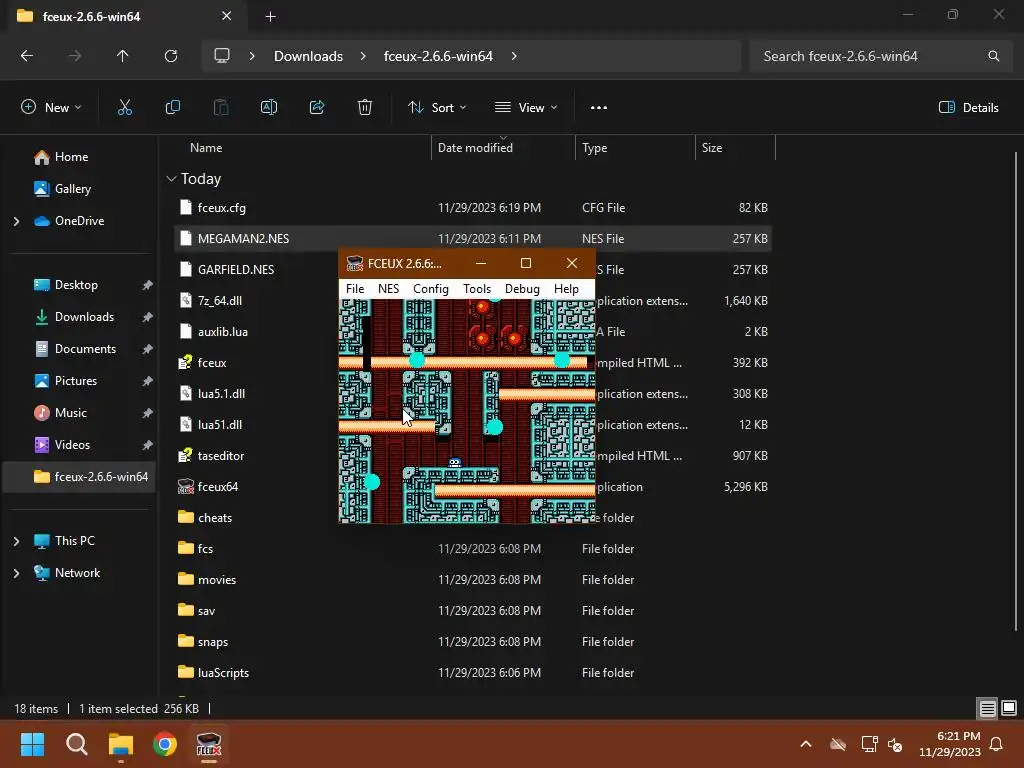Open the Sort dropdown

[x=437, y=108]
